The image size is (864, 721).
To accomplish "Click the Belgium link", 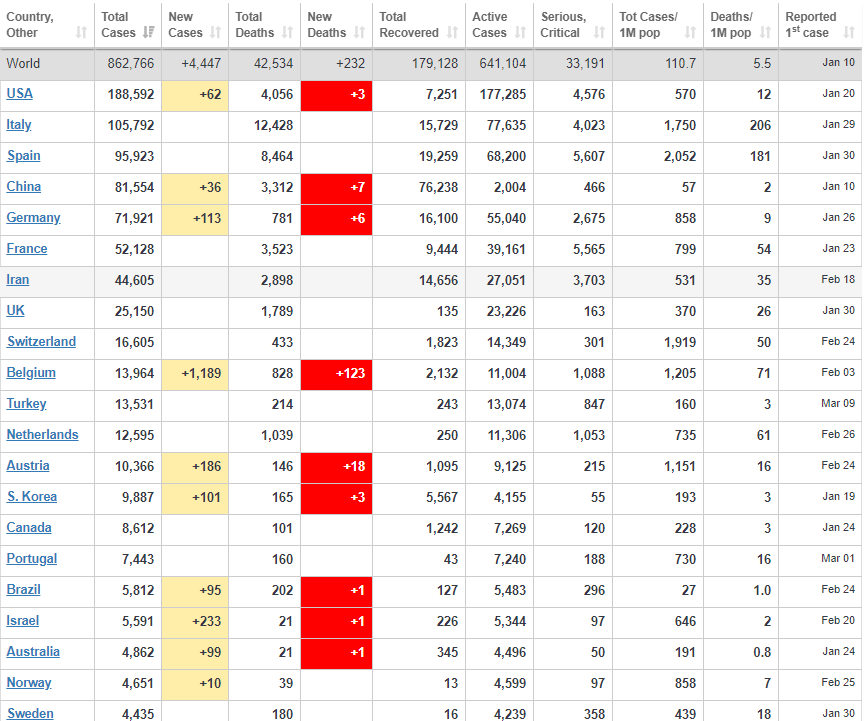I will 31,373.
